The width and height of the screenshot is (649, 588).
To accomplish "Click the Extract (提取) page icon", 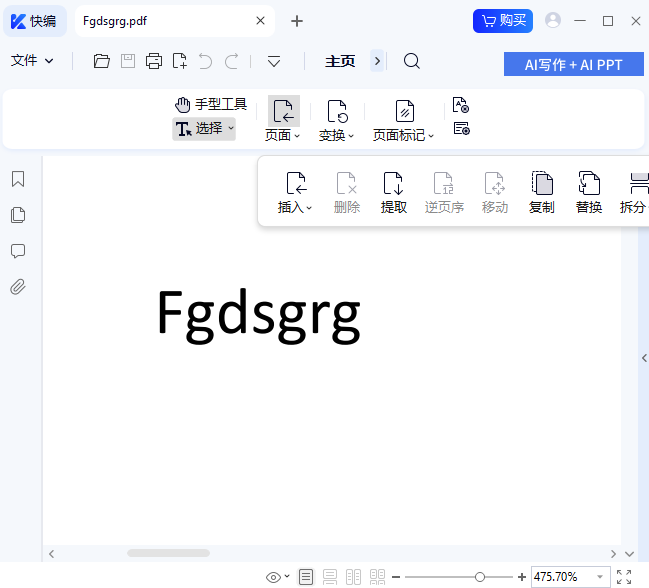I will click(394, 193).
